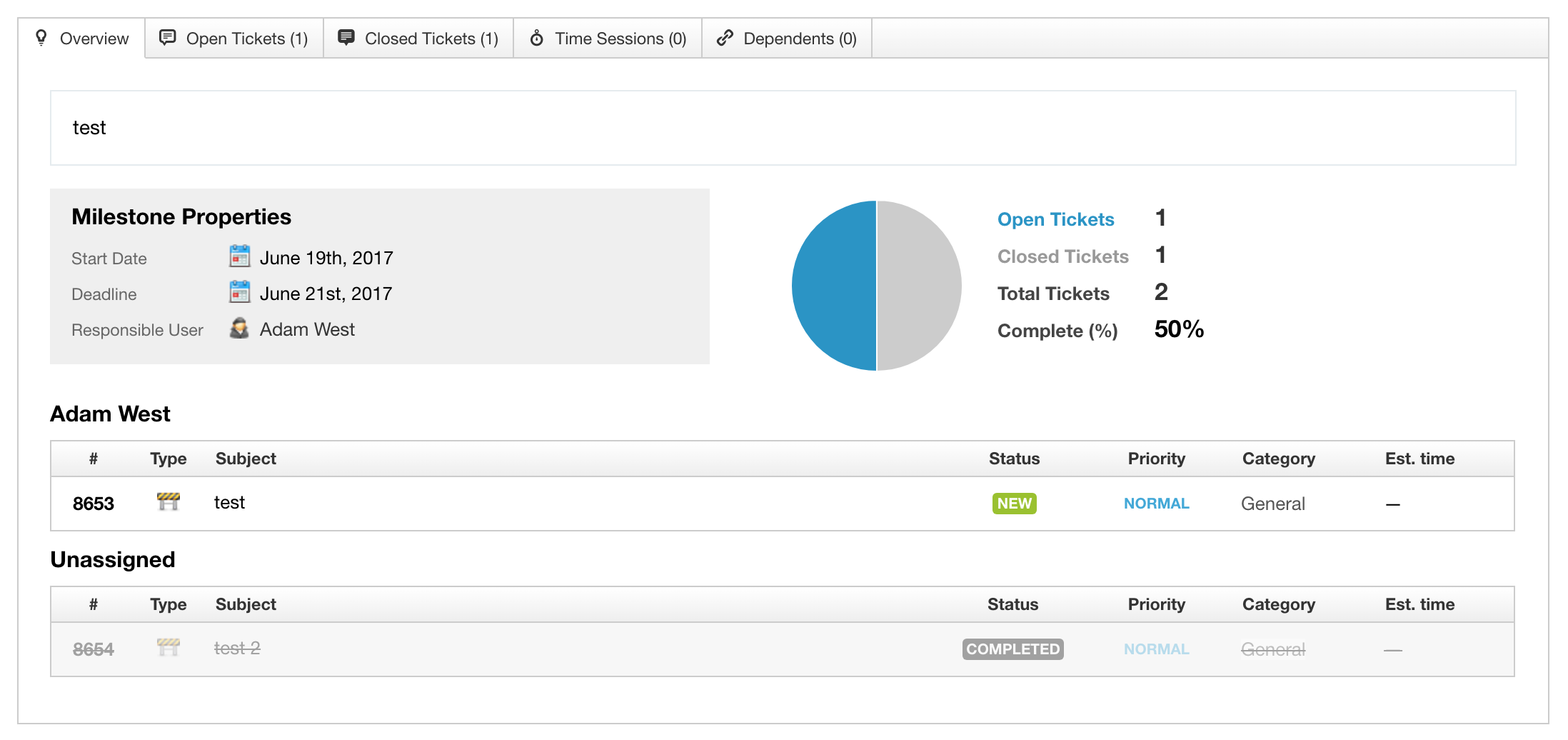Open the ticket subject 'test'
1568x740 pixels.
(x=229, y=503)
